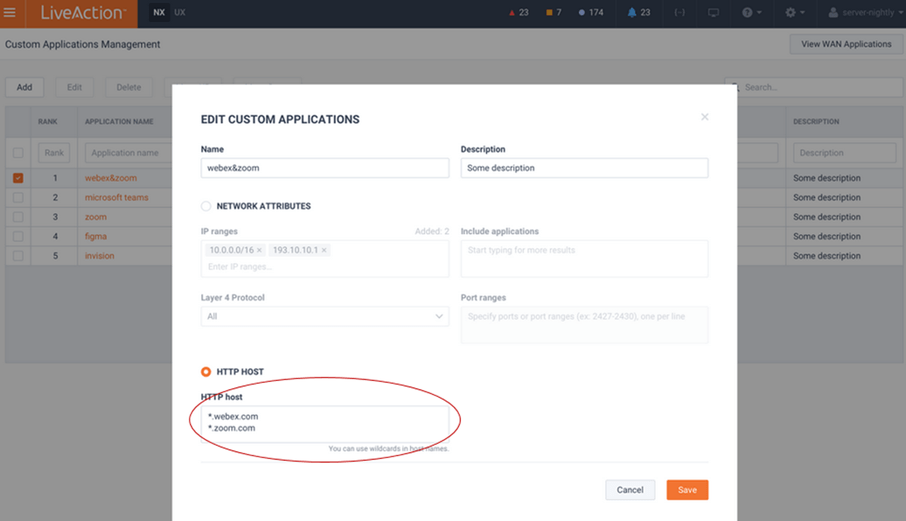
Task: Sort by the RANK column header
Action: coord(48,122)
